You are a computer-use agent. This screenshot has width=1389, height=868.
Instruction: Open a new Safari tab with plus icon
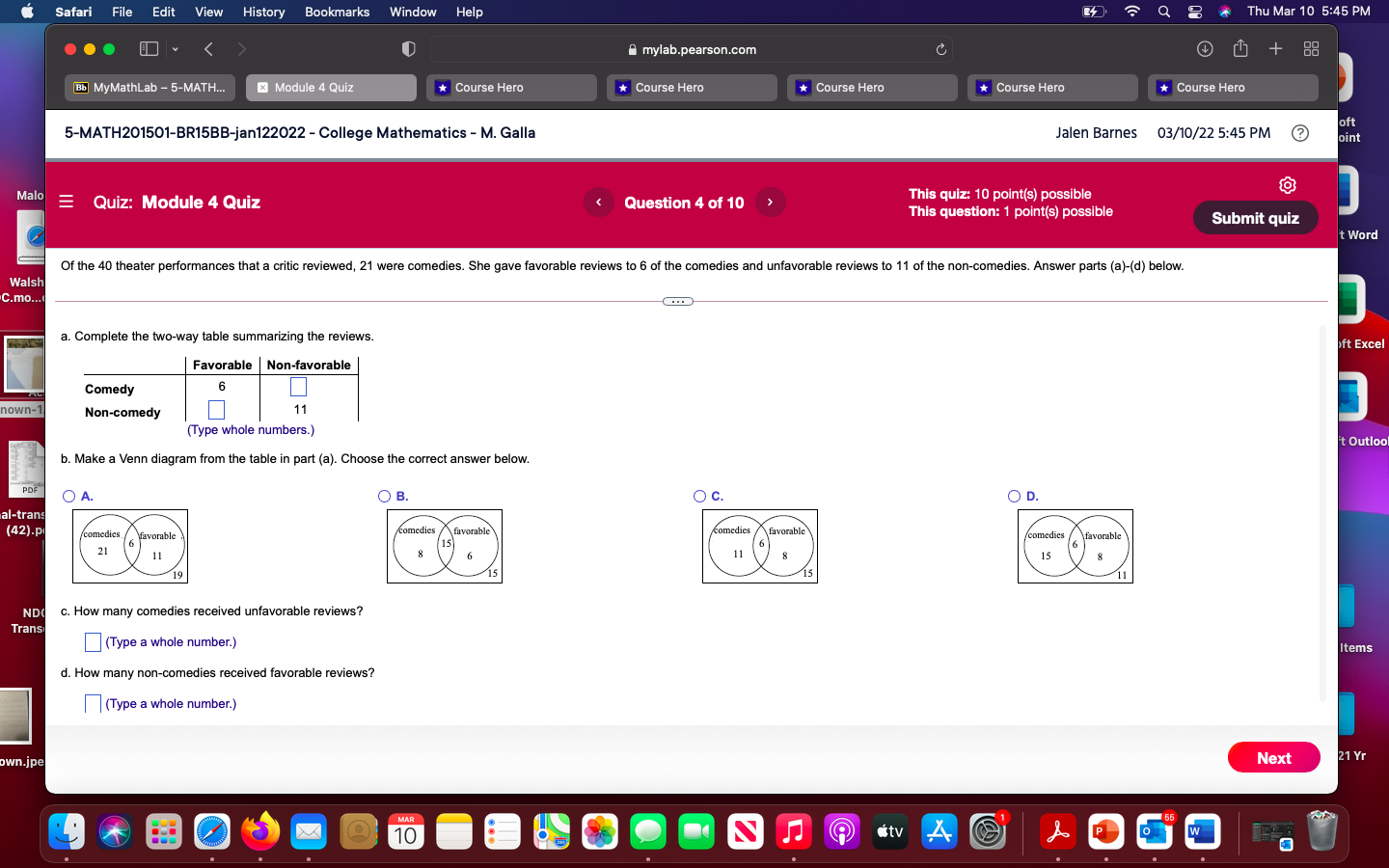[1275, 48]
